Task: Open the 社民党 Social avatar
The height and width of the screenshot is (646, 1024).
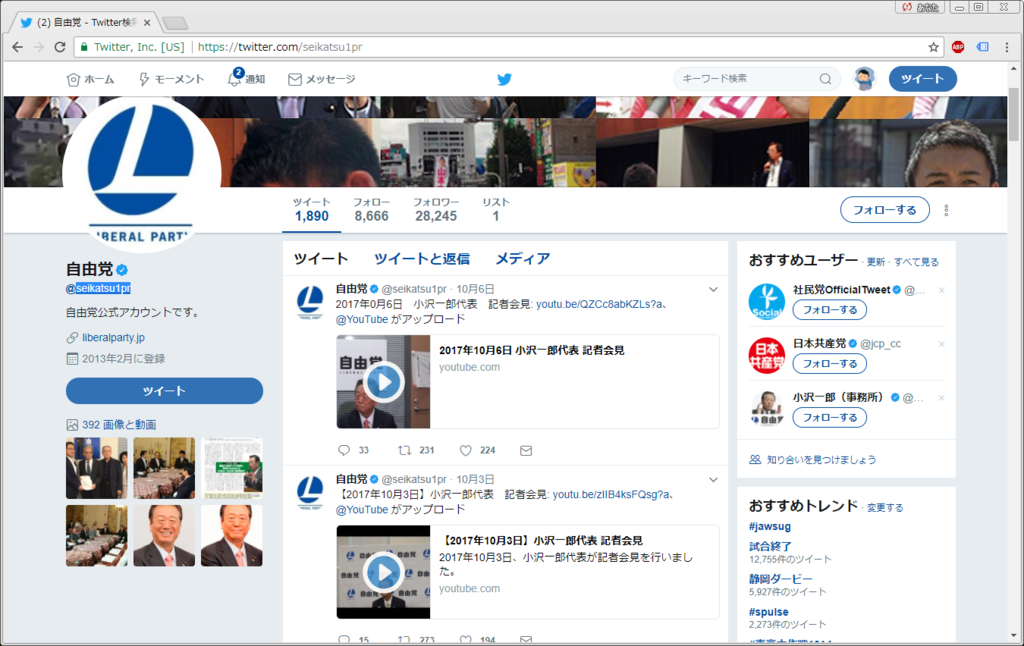Action: pyautogui.click(x=767, y=301)
